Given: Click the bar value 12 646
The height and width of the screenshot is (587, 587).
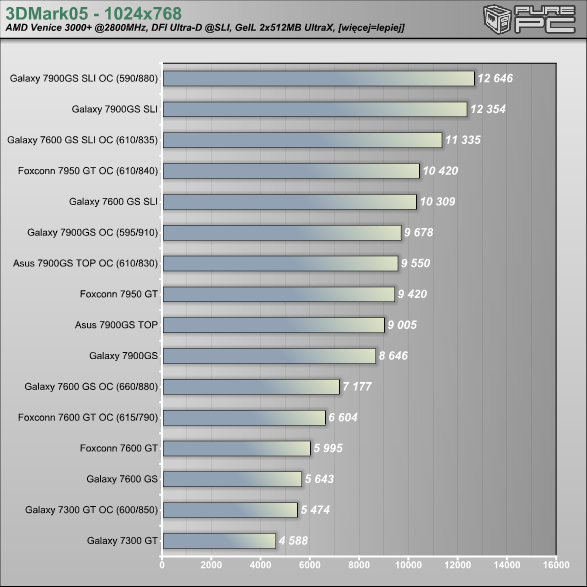Looking at the screenshot, I should [x=495, y=78].
